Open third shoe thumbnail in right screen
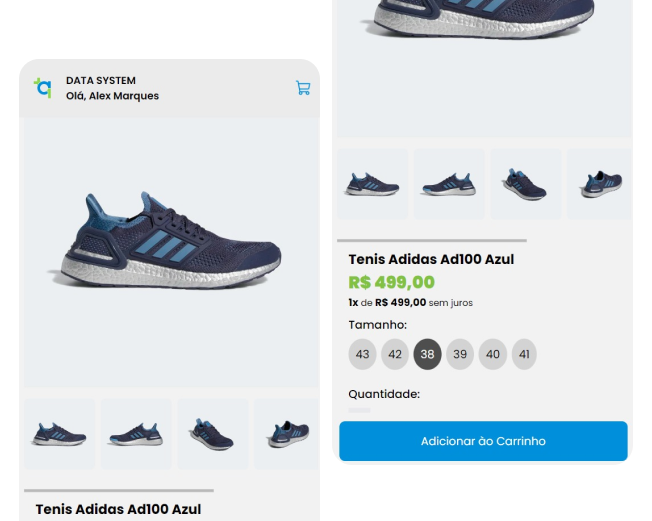 tap(526, 184)
